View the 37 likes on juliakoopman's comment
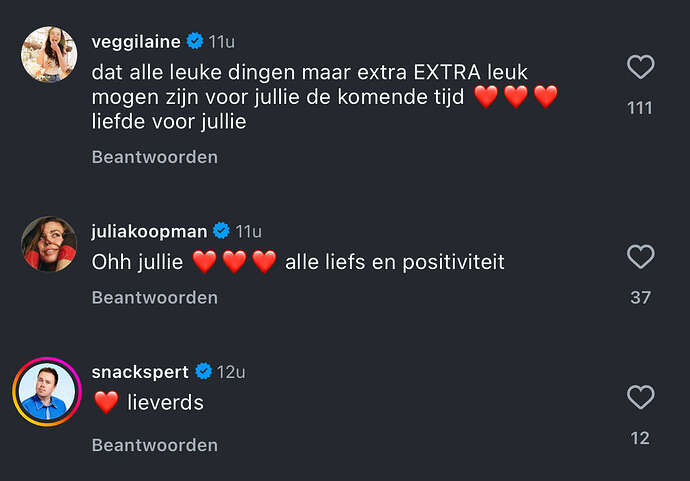690x481 pixels. click(x=640, y=297)
